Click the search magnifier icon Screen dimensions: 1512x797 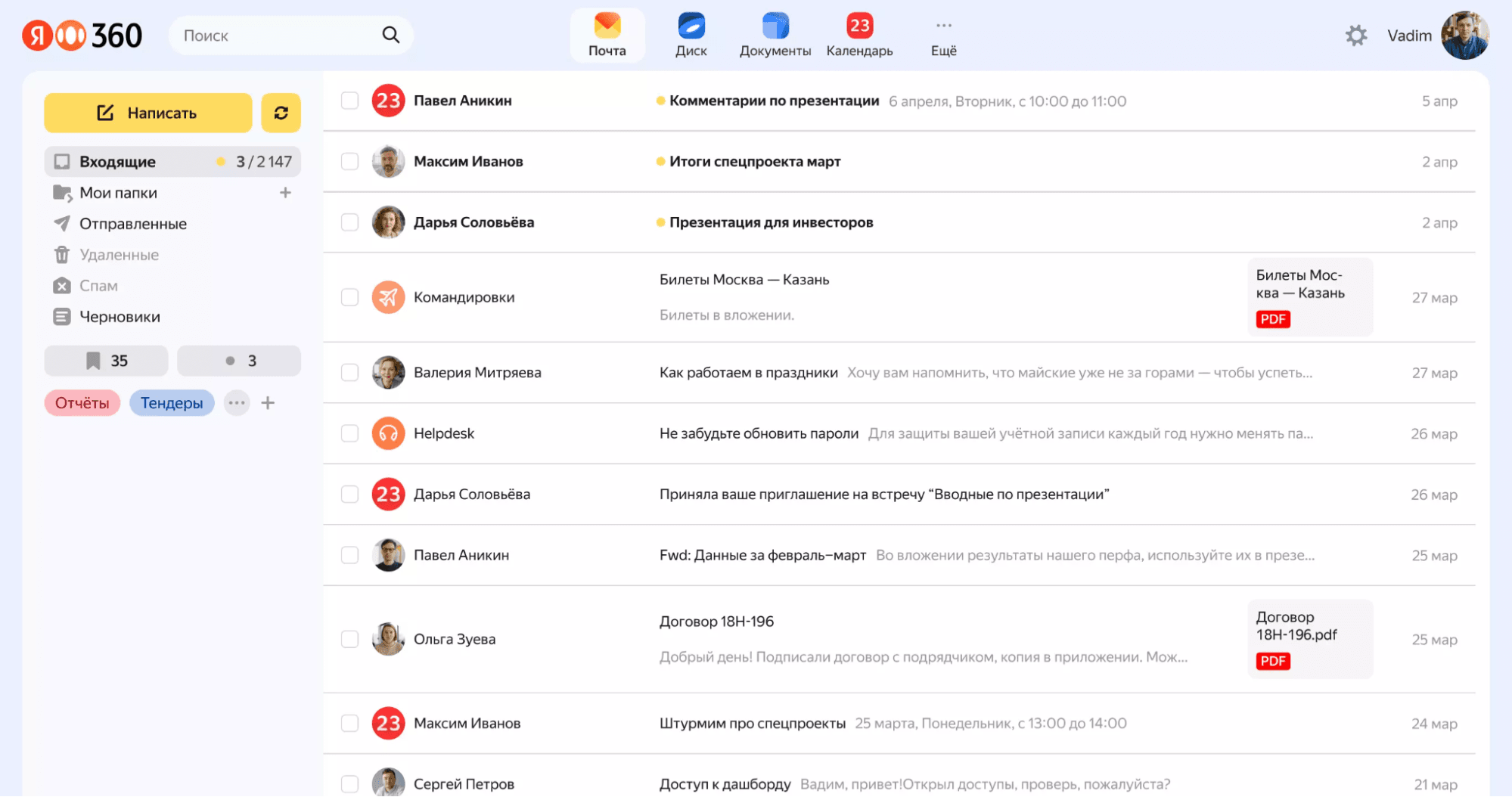(x=390, y=35)
